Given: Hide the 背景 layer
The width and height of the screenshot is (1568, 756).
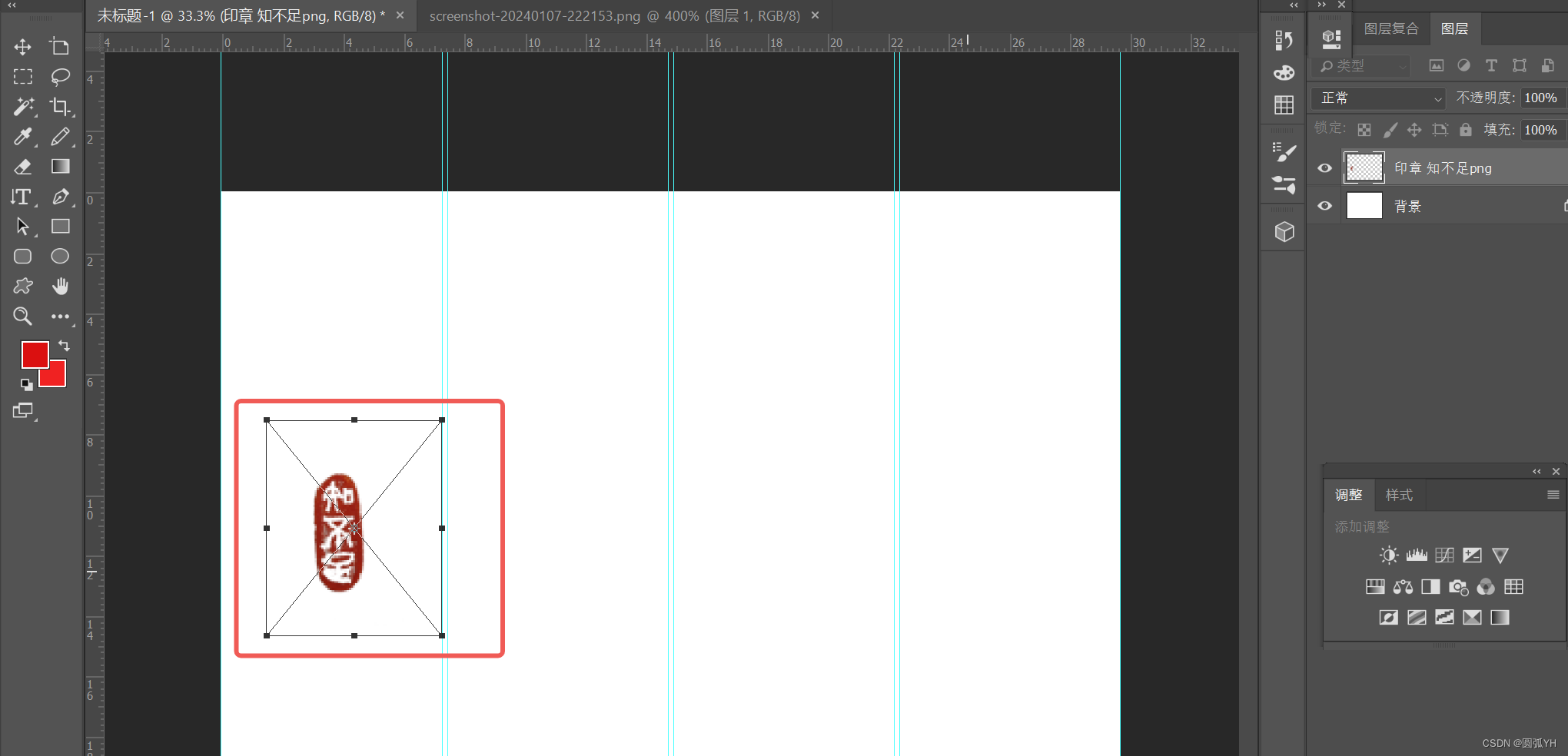Looking at the screenshot, I should pos(1324,206).
